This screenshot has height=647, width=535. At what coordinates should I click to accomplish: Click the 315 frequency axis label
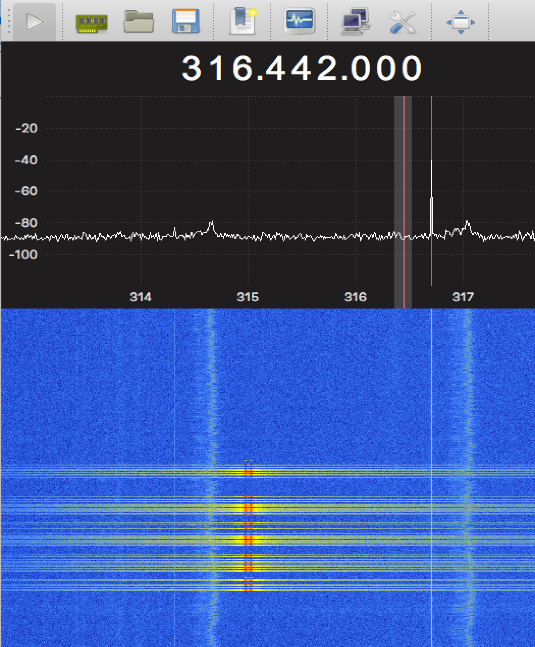(x=247, y=297)
